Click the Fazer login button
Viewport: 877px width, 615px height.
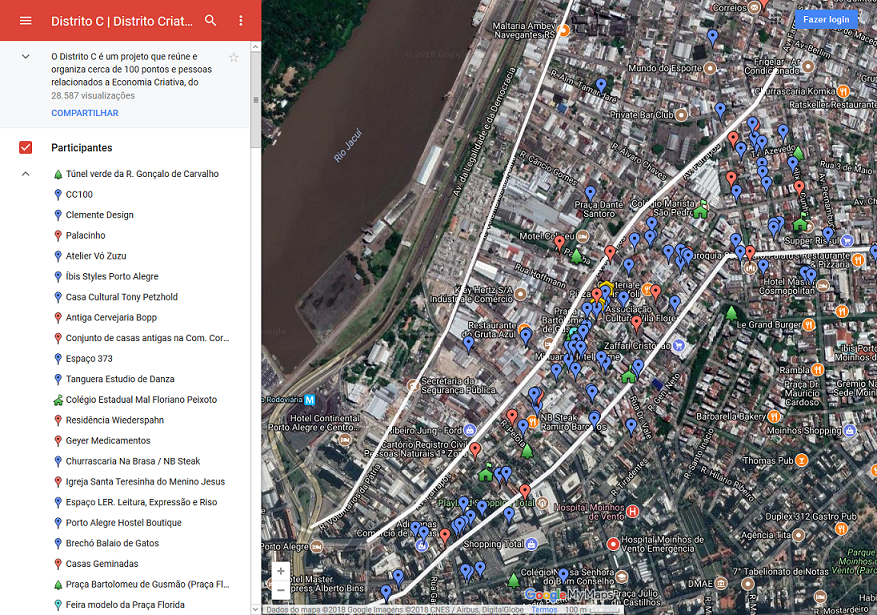pyautogui.click(x=826, y=20)
